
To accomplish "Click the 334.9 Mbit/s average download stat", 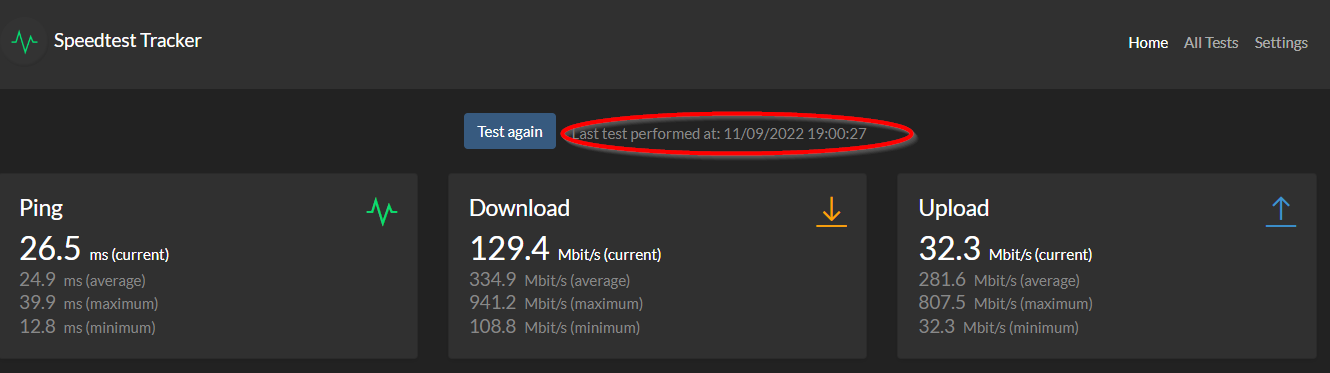I will coord(549,281).
